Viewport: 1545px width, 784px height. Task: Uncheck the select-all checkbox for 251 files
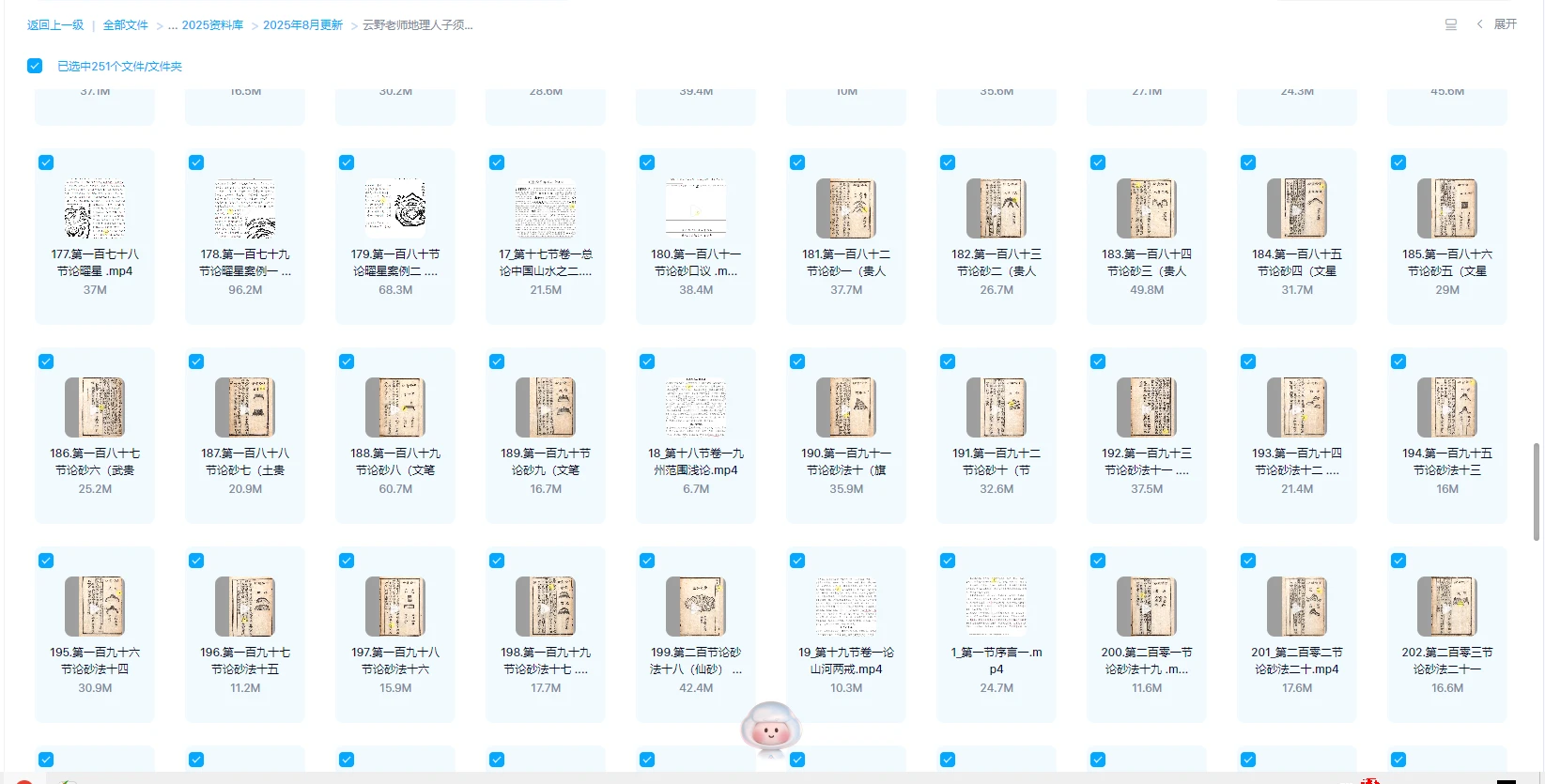point(35,66)
